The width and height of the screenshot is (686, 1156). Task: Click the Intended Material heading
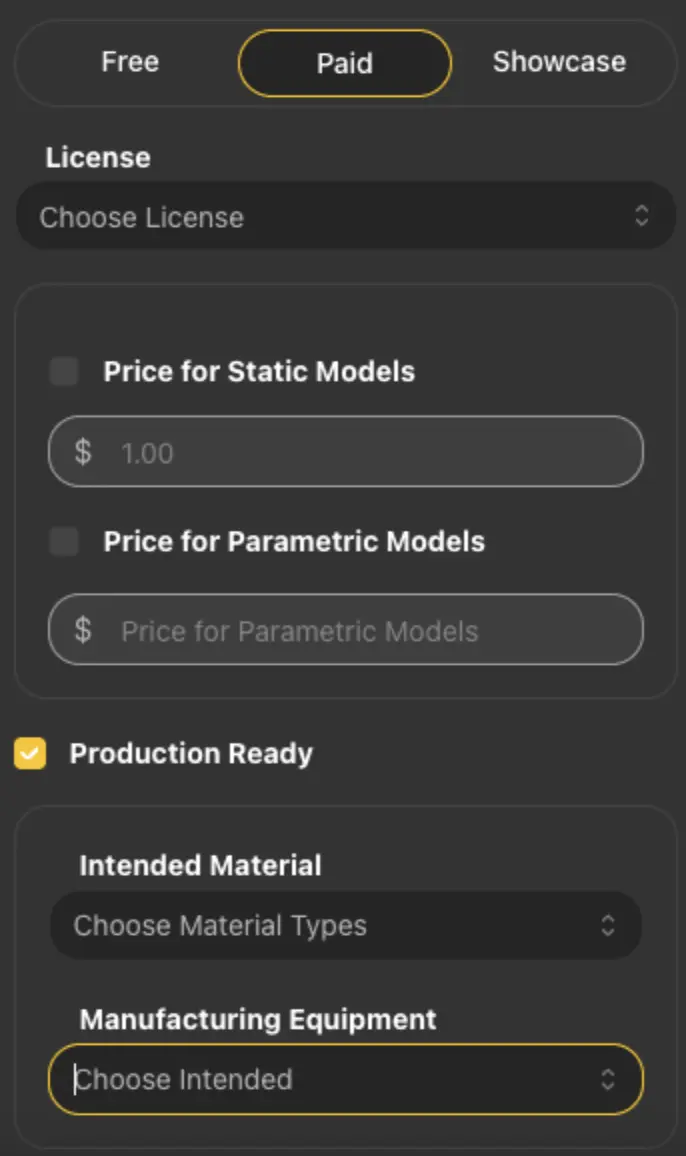198,865
